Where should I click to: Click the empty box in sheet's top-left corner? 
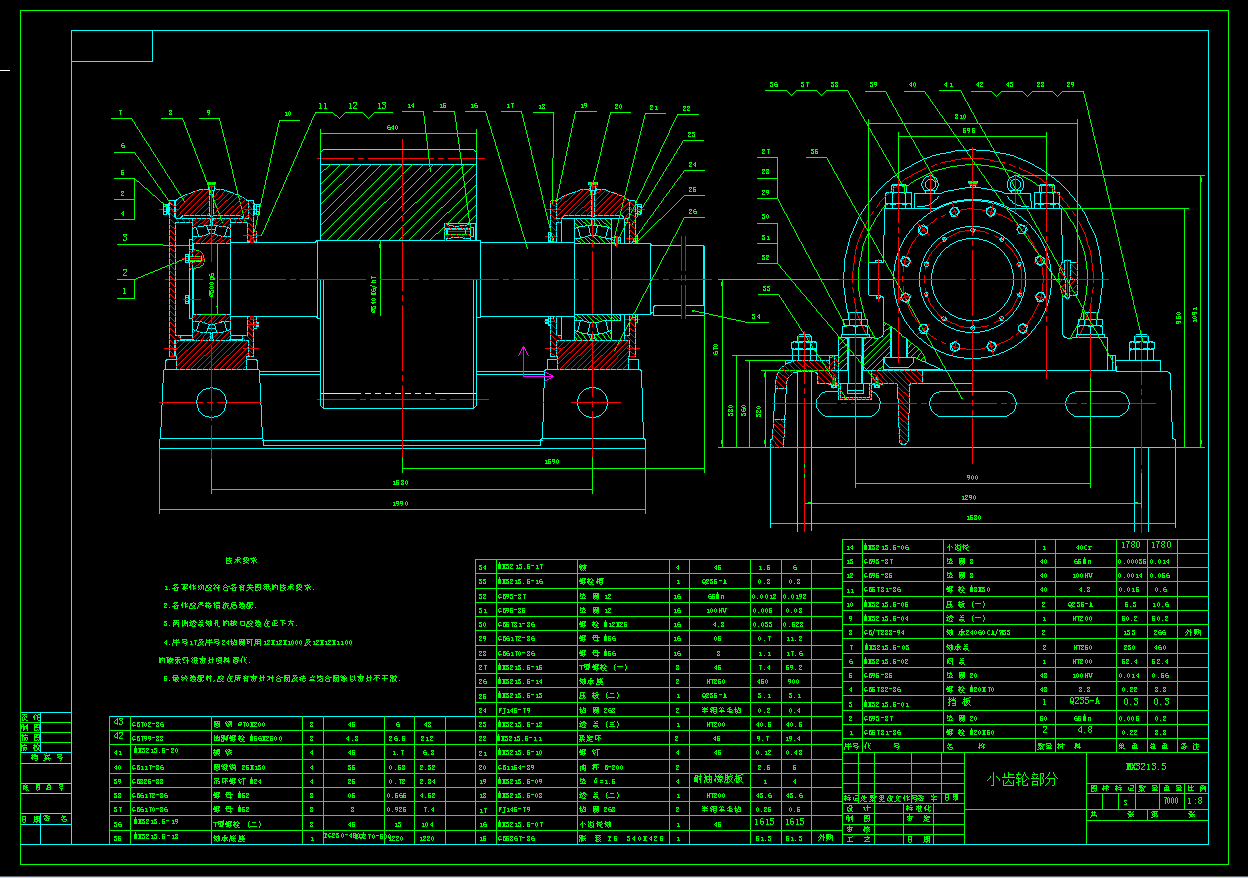pos(112,46)
